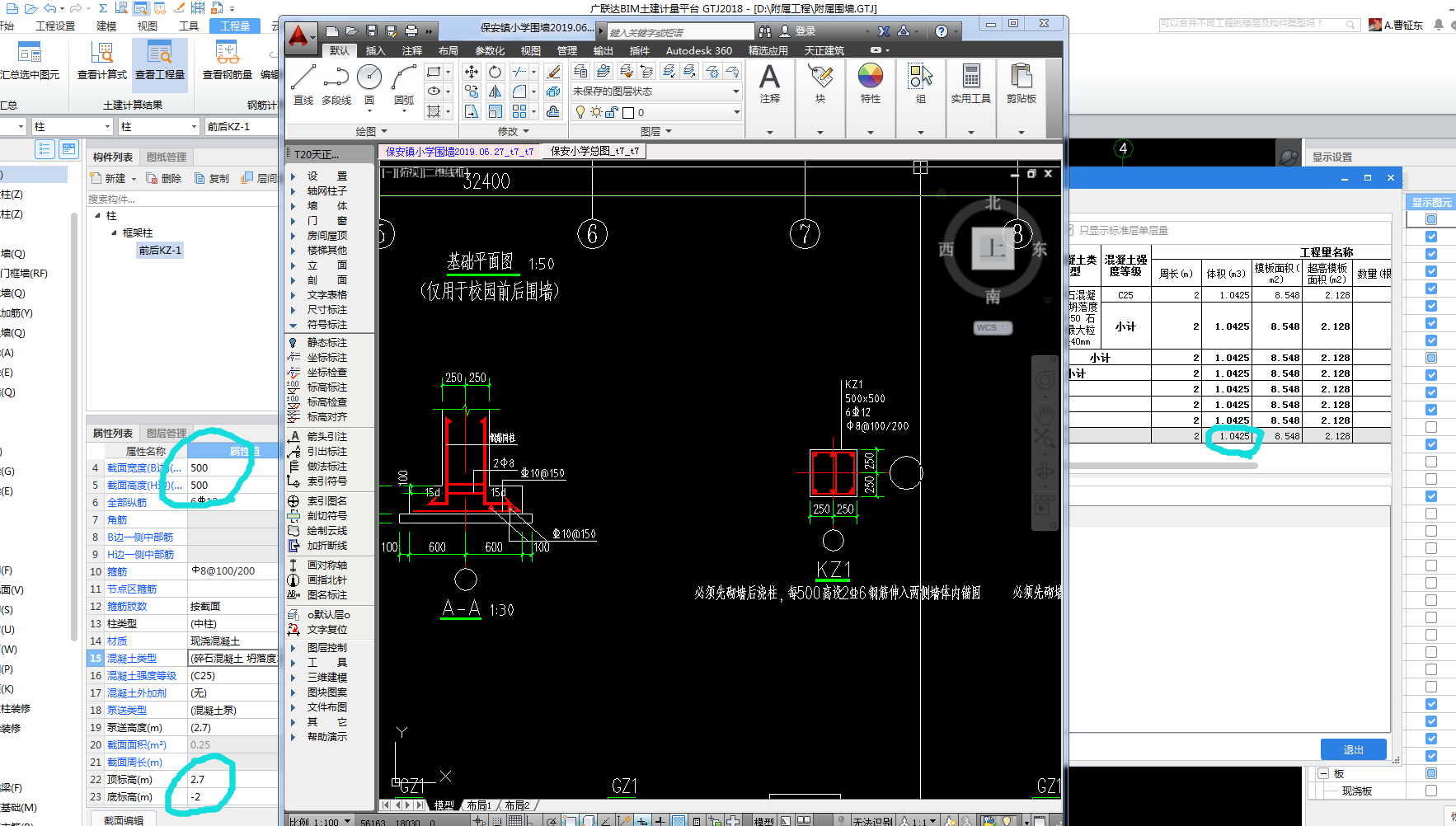Collapse the 柱 tree node
Screen dimensions: 1456x826
click(x=97, y=215)
